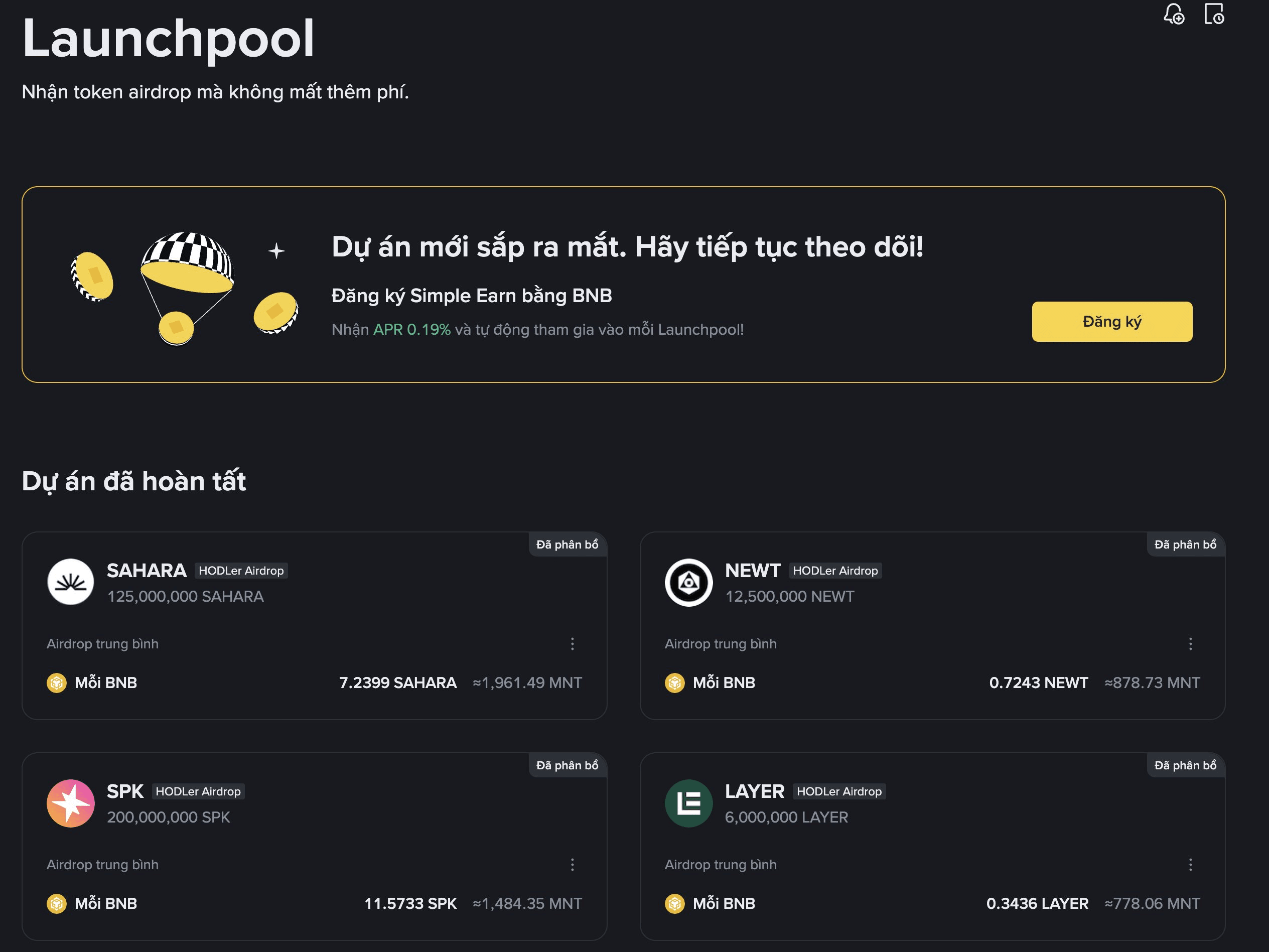Screen dimensions: 1269x952
Task: Click Đã phân bổ badge on LAYER card
Action: [1185, 765]
